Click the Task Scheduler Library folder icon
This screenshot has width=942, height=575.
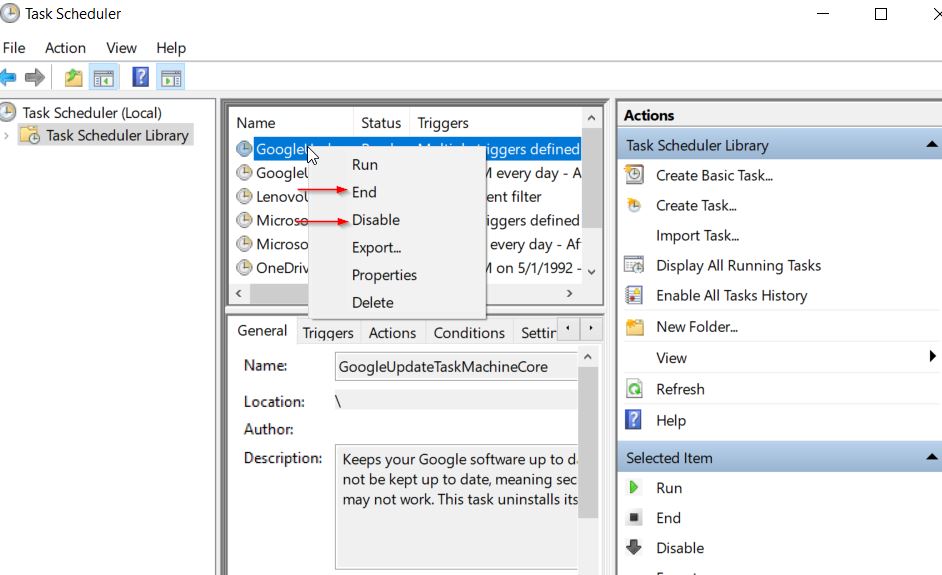click(x=29, y=135)
